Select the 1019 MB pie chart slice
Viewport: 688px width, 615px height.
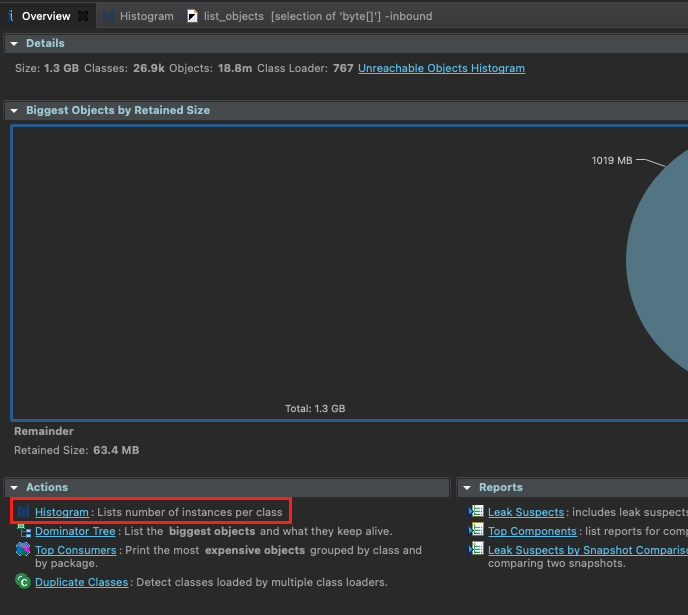(x=658, y=261)
